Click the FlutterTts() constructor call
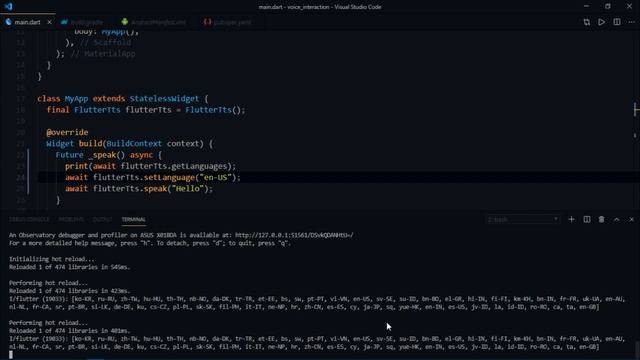Screen dimensions: 640x360 tap(213, 110)
